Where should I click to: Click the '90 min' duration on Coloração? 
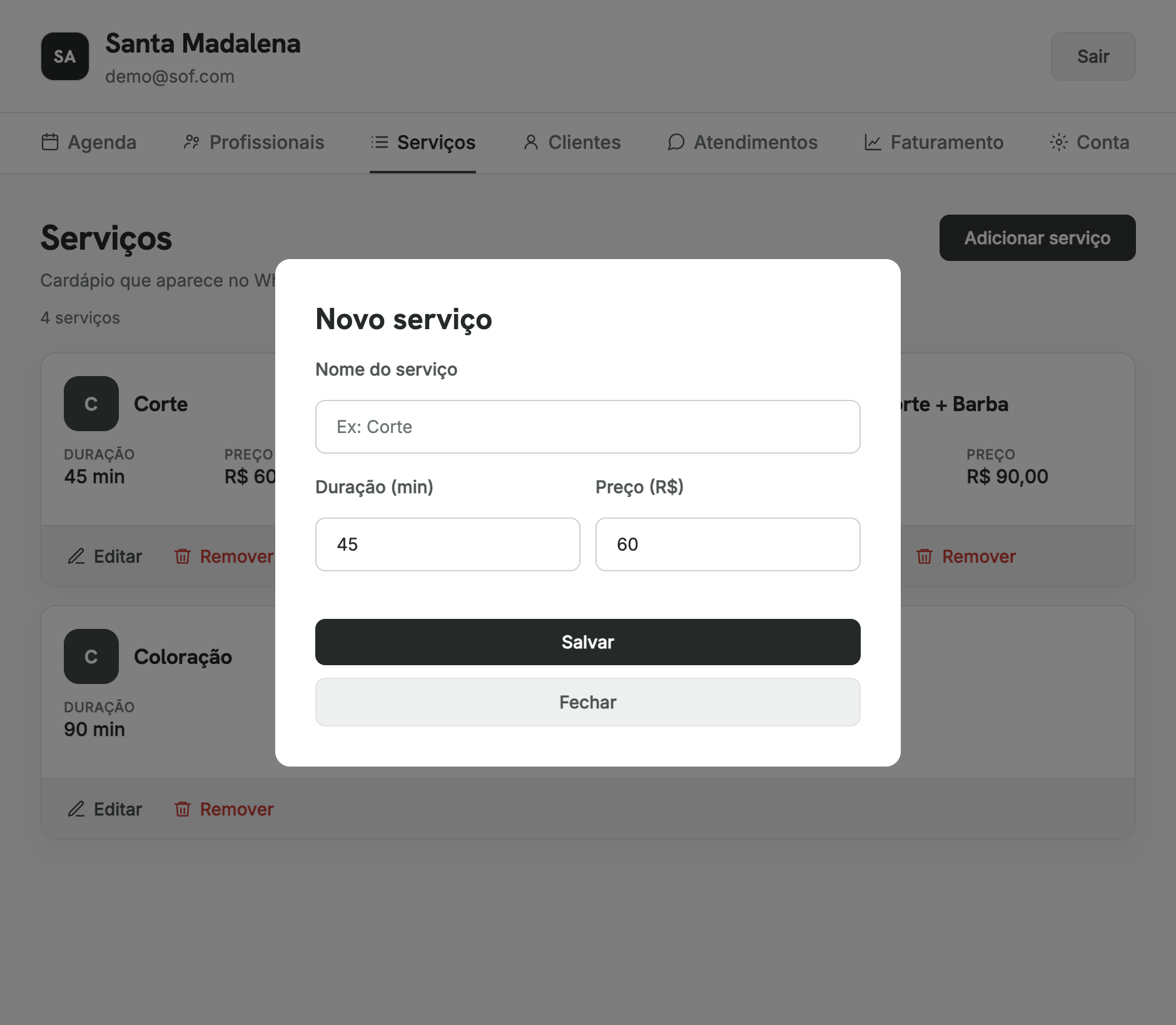pyautogui.click(x=94, y=730)
